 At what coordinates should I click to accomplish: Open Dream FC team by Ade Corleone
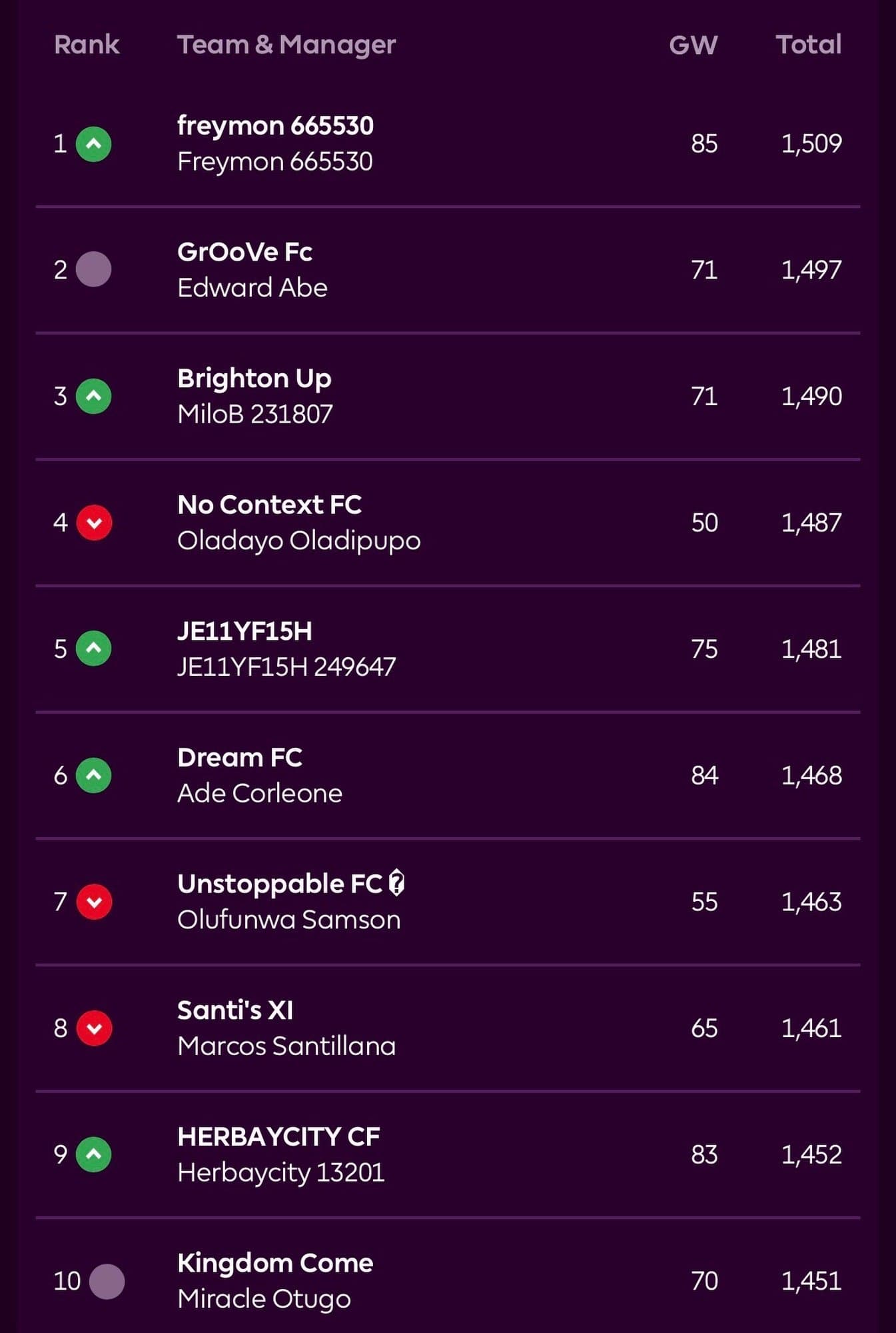pos(240,758)
